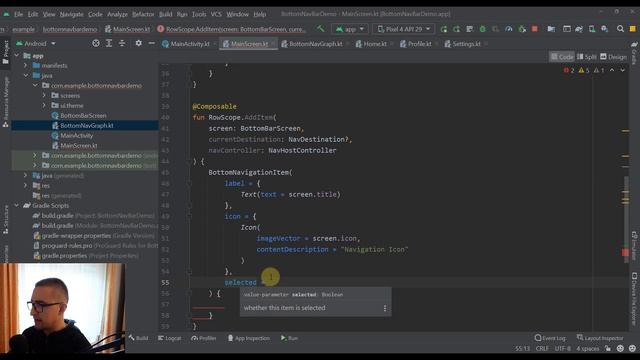Open the Structure side tool tab
This screenshot has height=360, width=640.
[6, 220]
